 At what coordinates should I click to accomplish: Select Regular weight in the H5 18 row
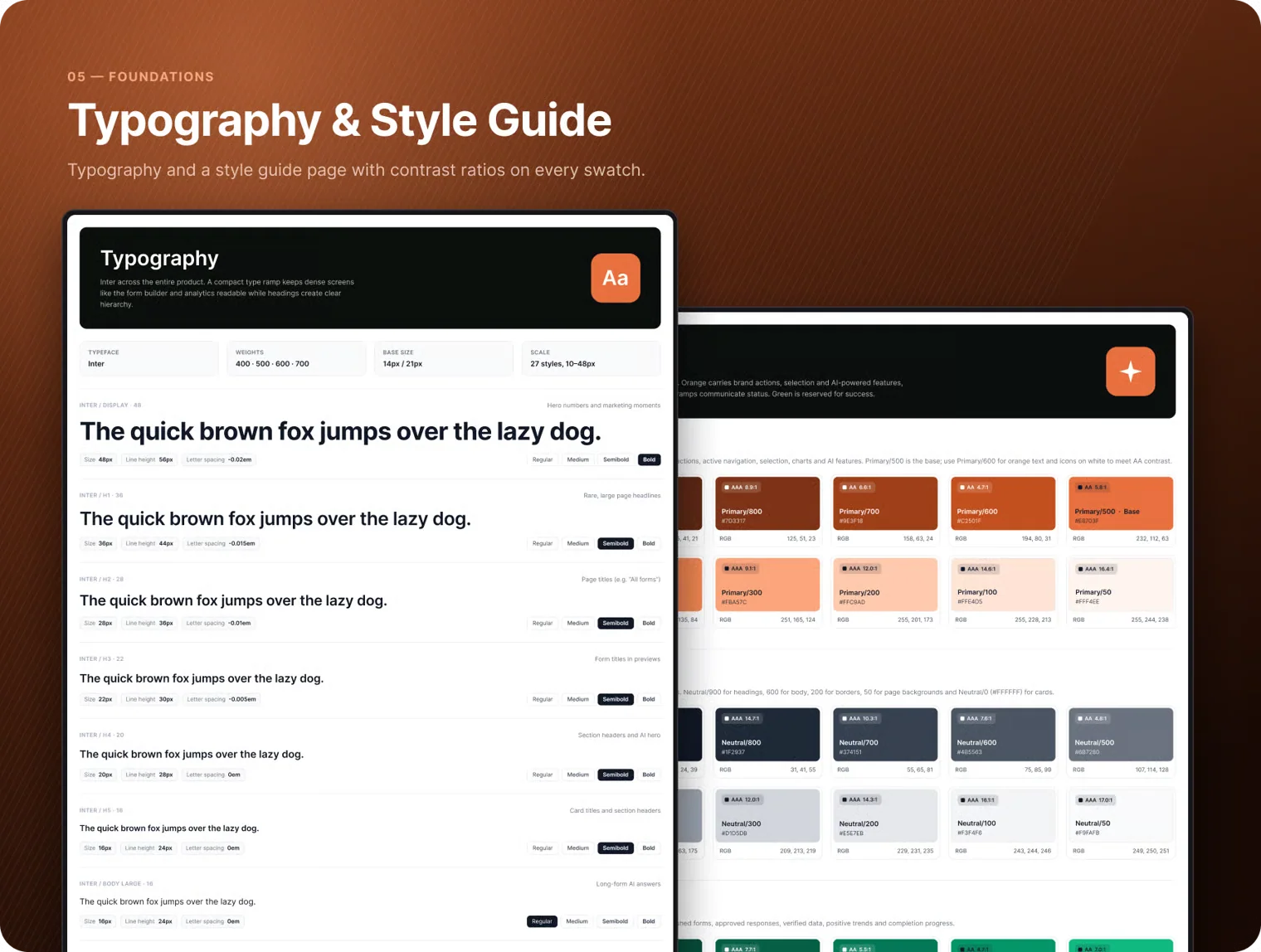coord(543,848)
